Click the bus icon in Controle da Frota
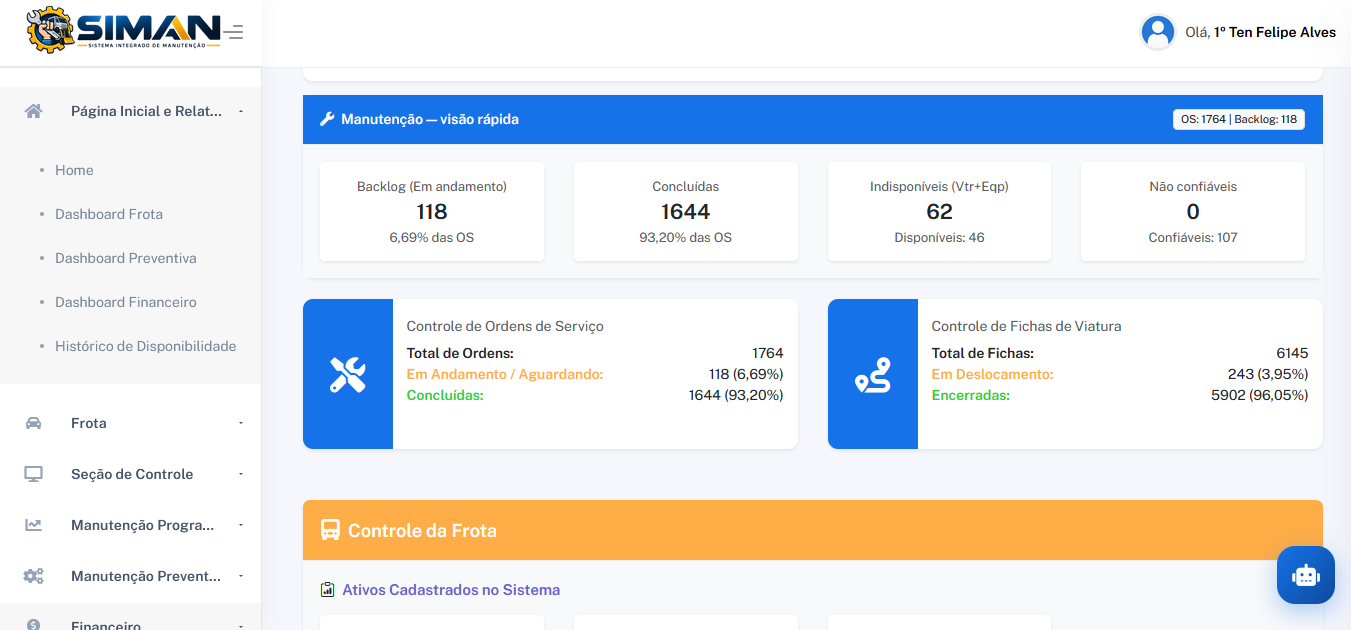 point(330,530)
